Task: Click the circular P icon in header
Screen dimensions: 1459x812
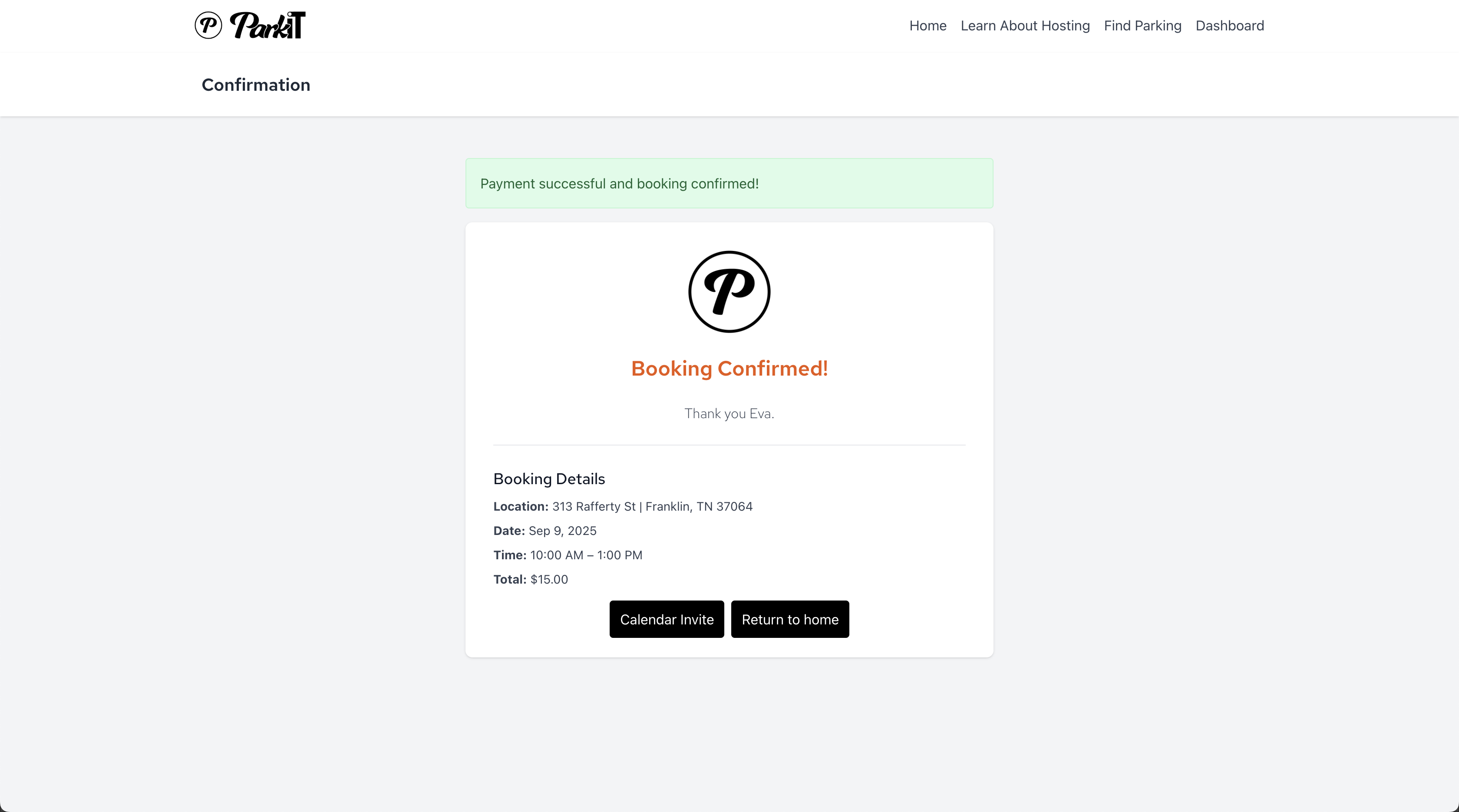Action: [208, 26]
